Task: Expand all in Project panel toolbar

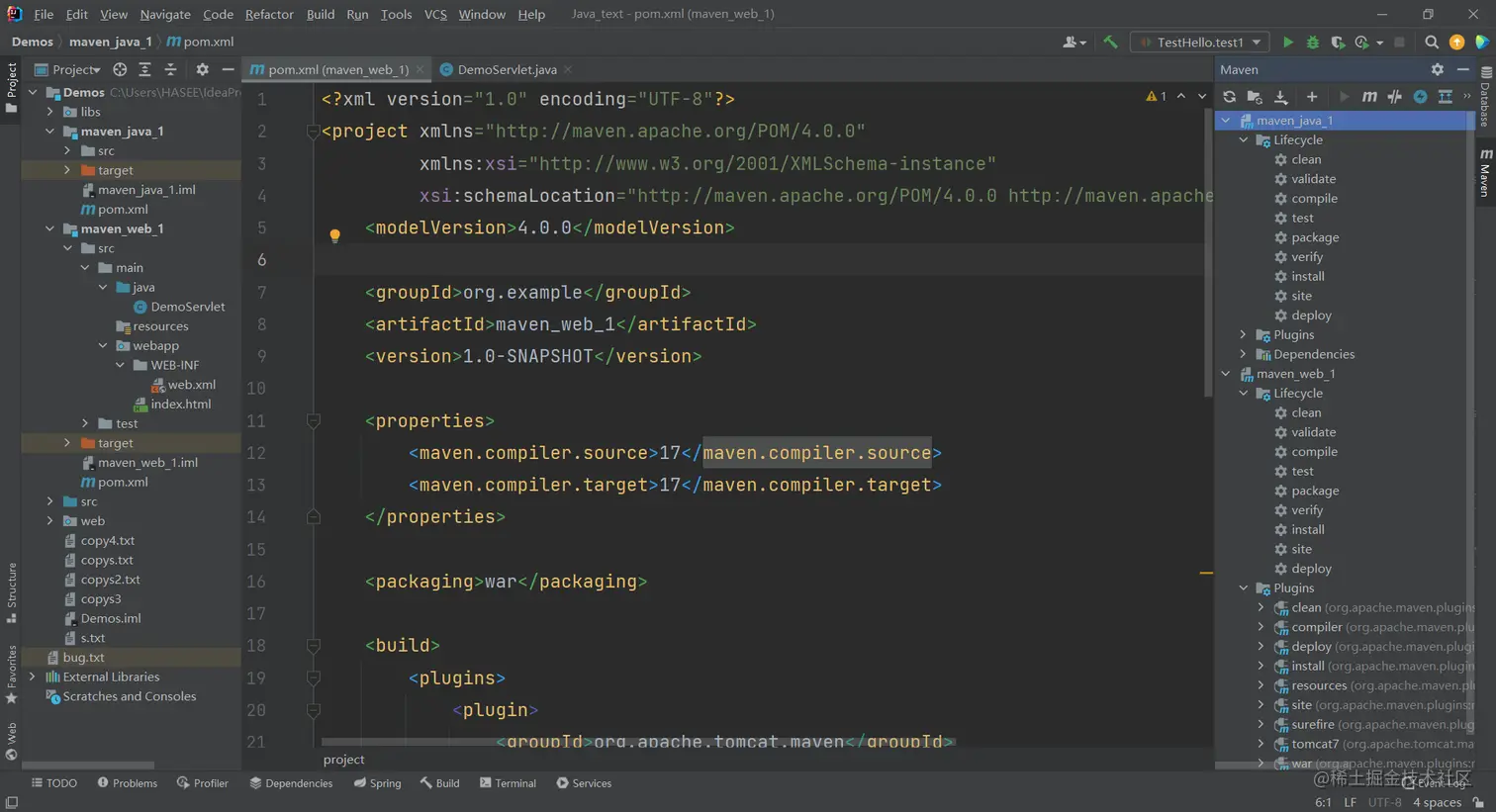Action: click(x=144, y=70)
